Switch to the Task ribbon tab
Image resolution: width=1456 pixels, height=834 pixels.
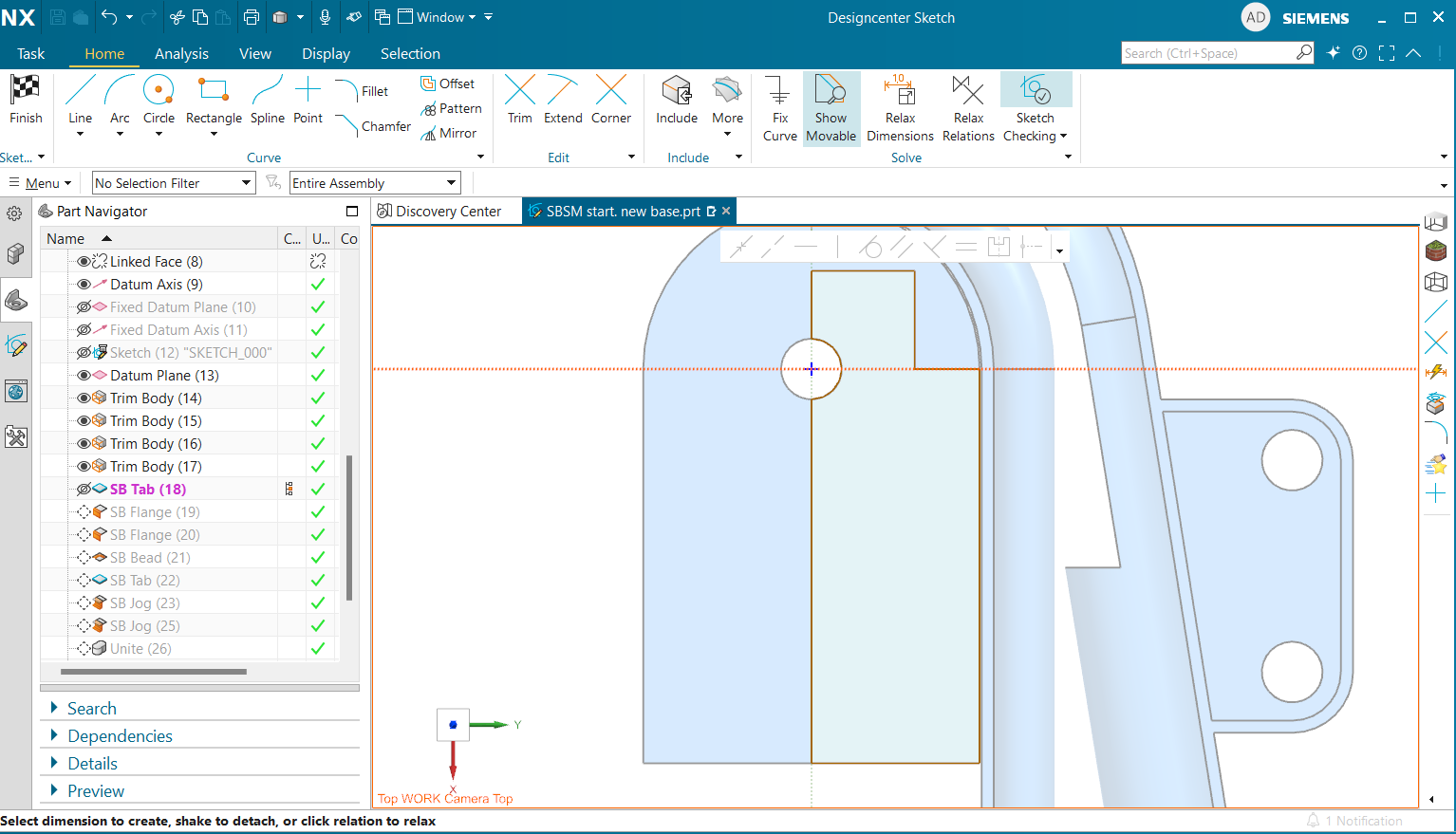(x=30, y=54)
